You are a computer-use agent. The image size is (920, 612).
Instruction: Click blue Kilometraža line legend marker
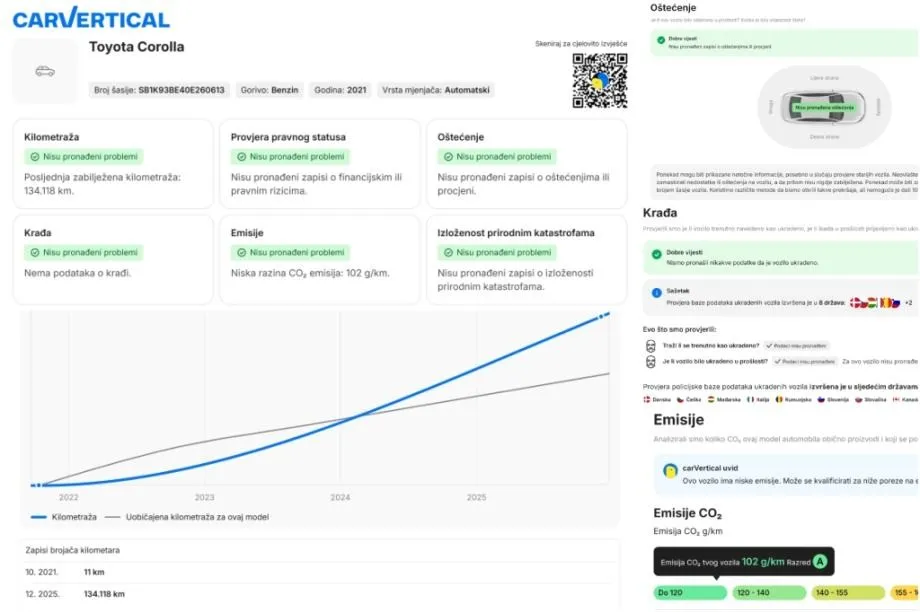click(x=39, y=517)
